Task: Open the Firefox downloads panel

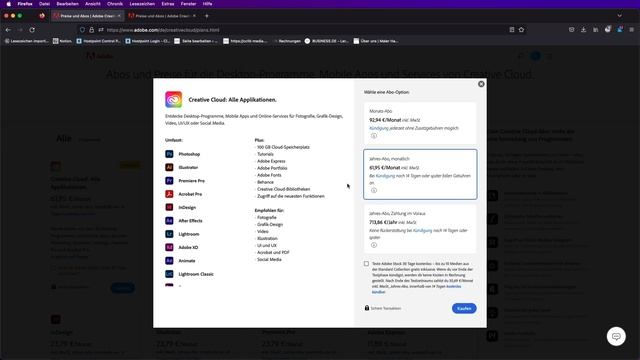Action: (x=583, y=30)
